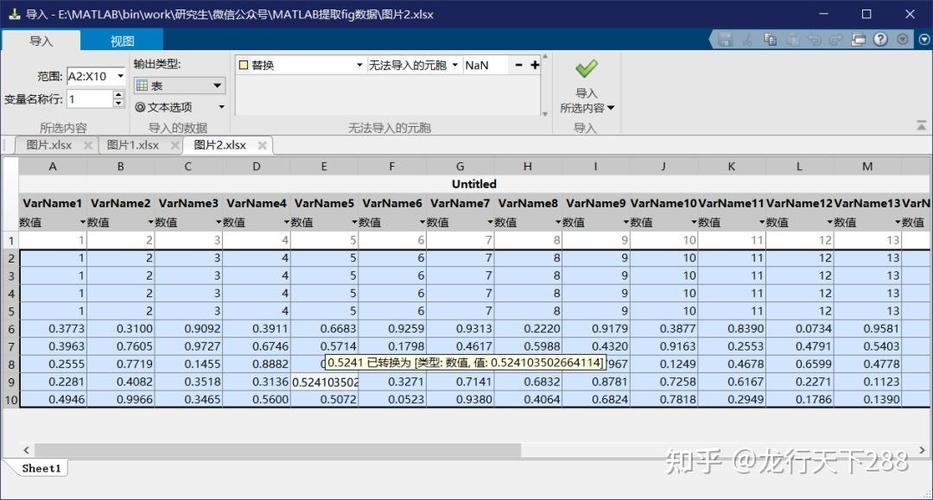Open the 范围 range dropdown arrow
933x500 pixels.
[121, 76]
